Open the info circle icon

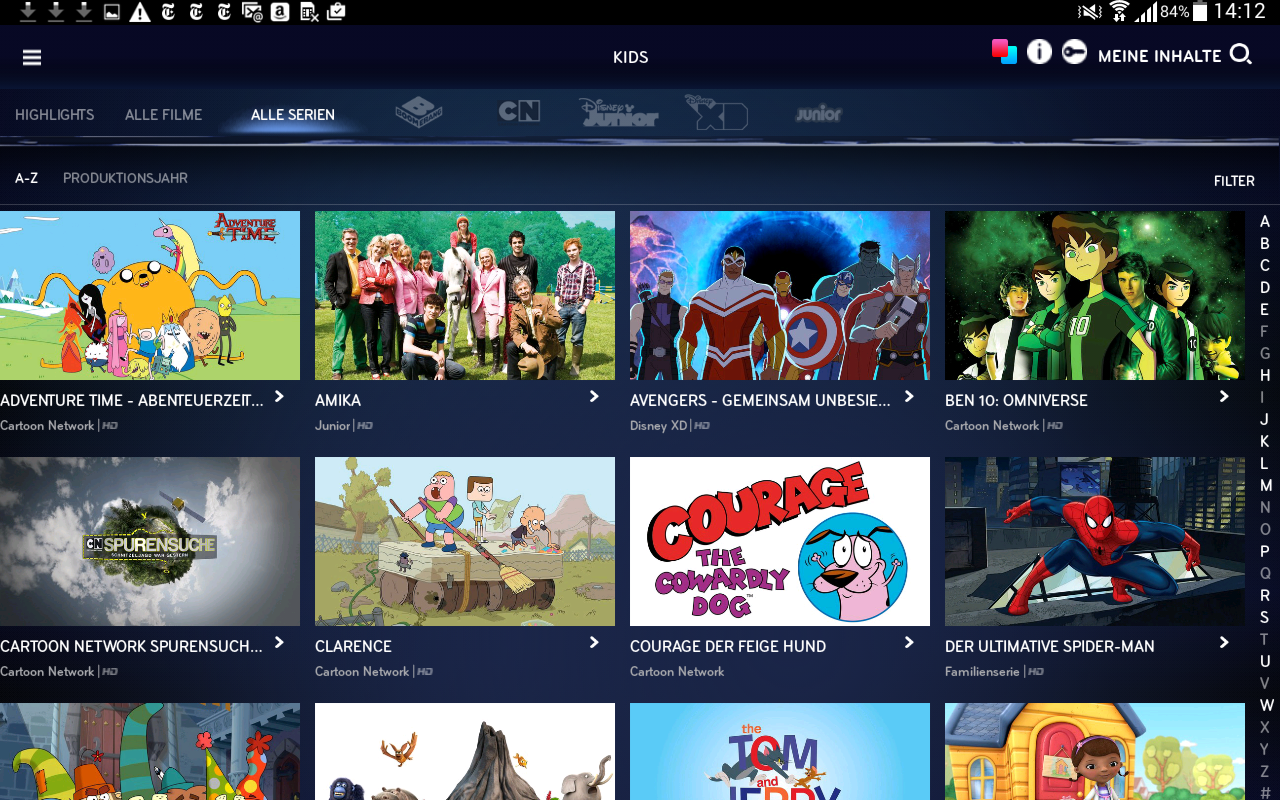tap(1039, 52)
